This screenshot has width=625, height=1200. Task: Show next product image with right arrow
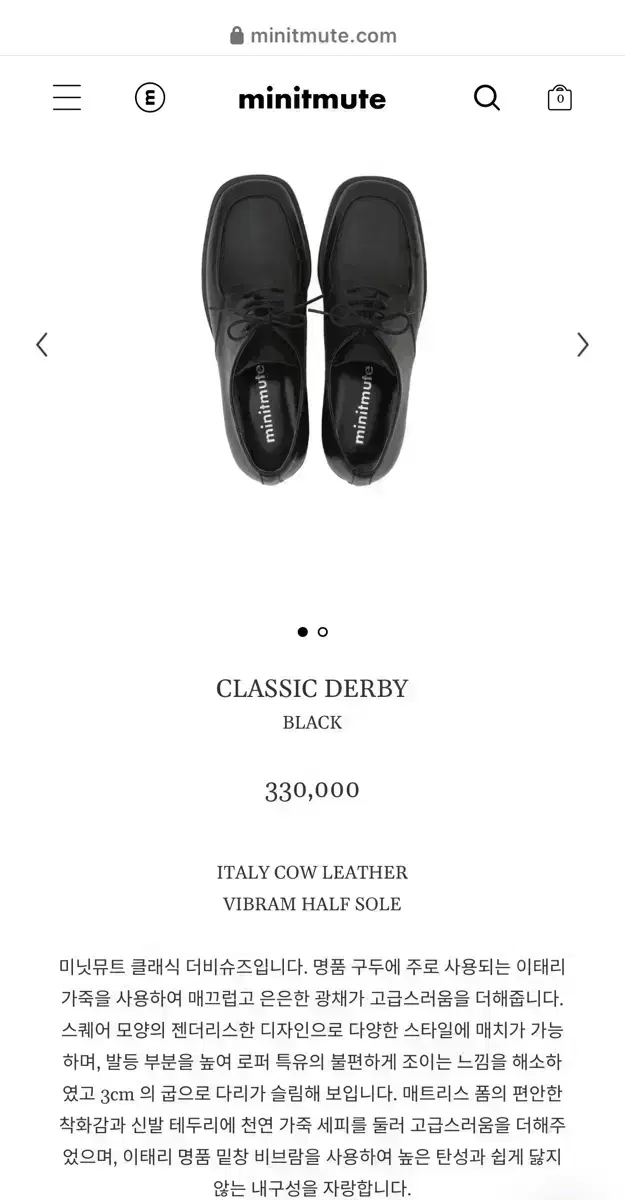click(583, 345)
